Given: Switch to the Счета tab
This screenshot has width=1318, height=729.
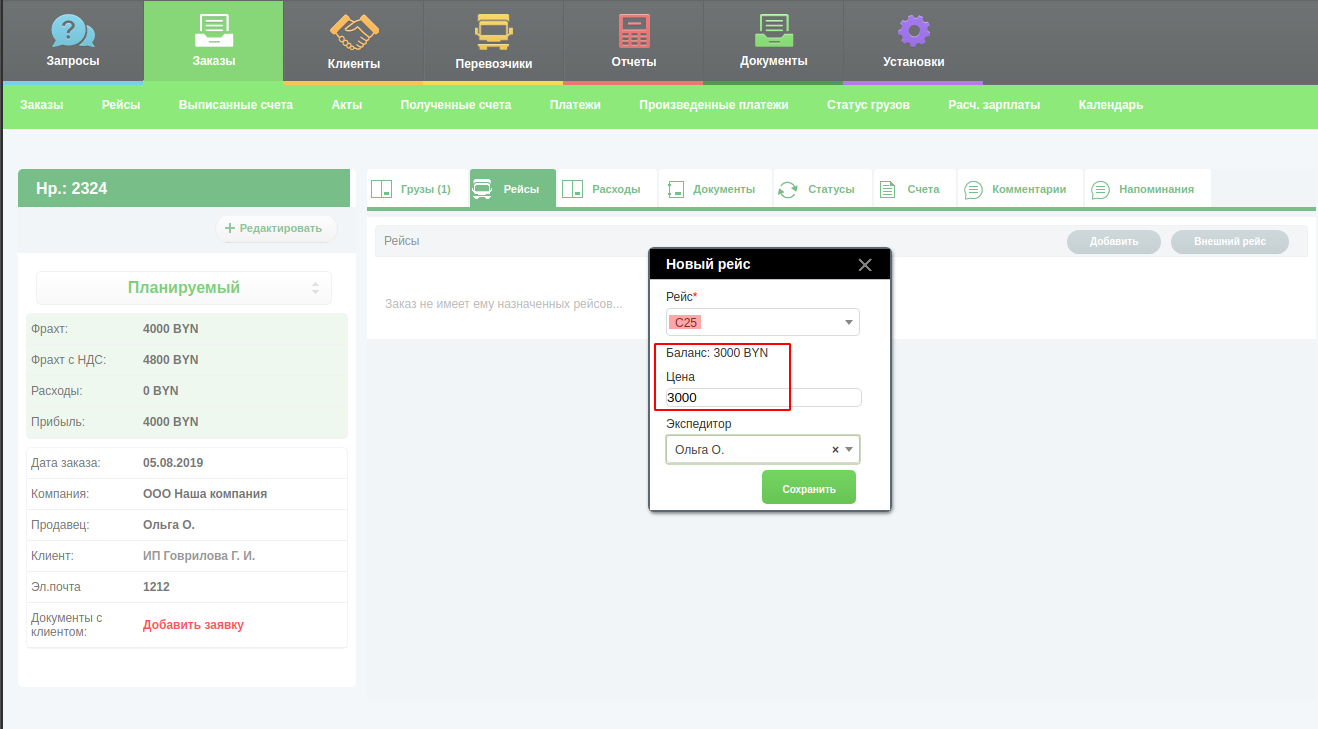Looking at the screenshot, I should [915, 189].
